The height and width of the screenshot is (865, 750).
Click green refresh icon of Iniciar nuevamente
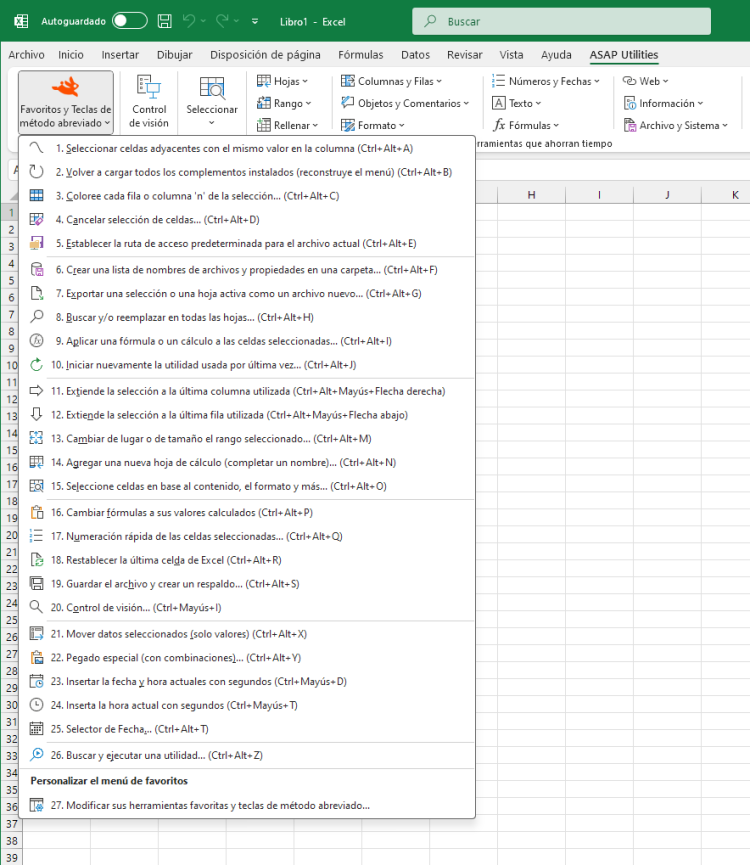coord(36,364)
